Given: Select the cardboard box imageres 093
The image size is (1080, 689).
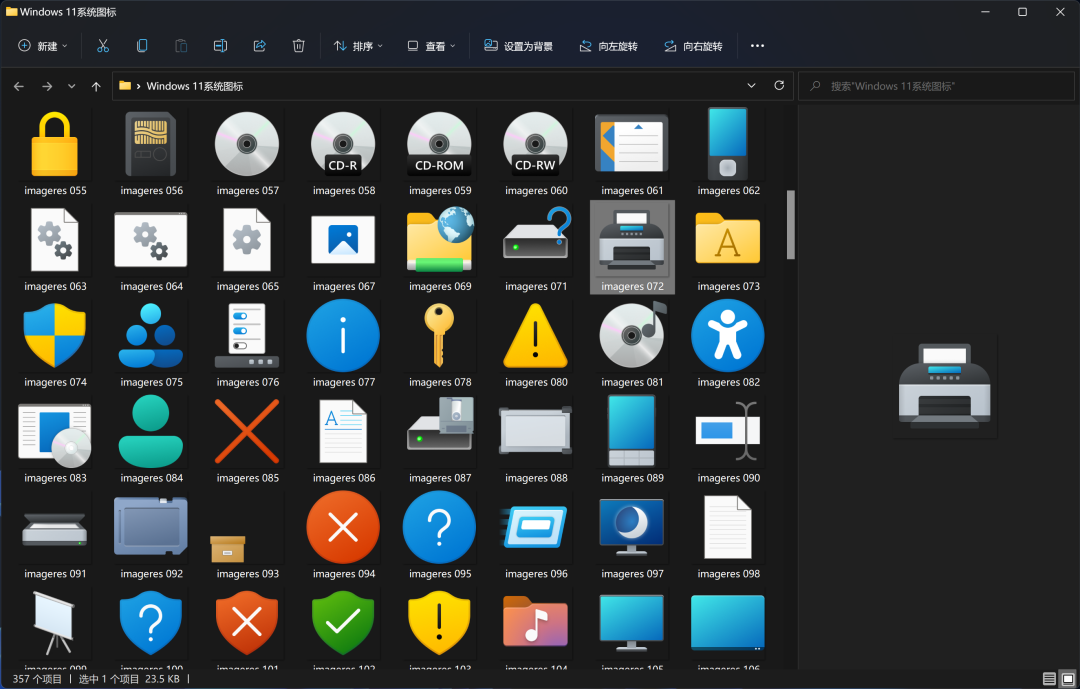Looking at the screenshot, I should point(227,549).
